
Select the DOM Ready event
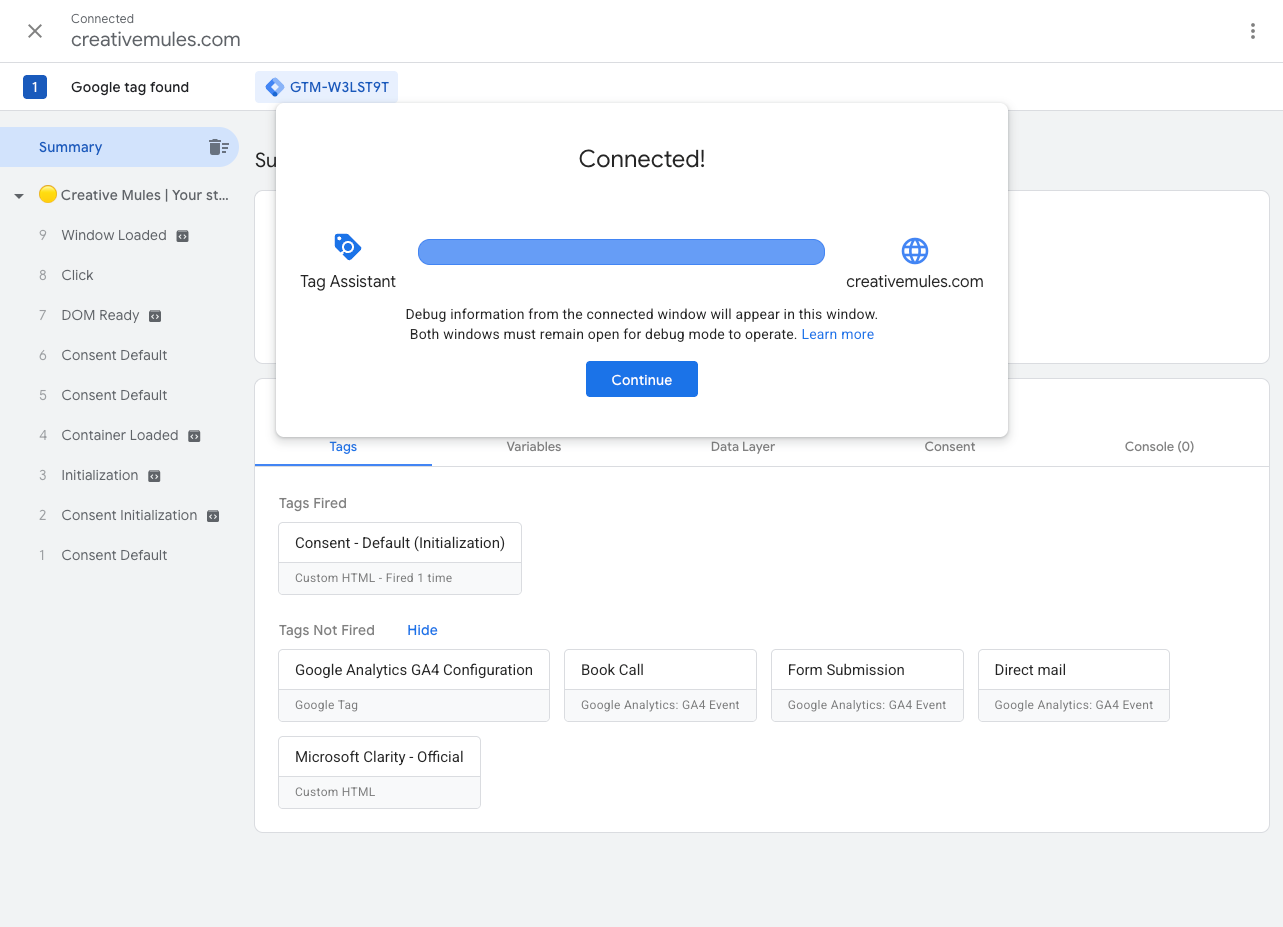click(x=100, y=315)
